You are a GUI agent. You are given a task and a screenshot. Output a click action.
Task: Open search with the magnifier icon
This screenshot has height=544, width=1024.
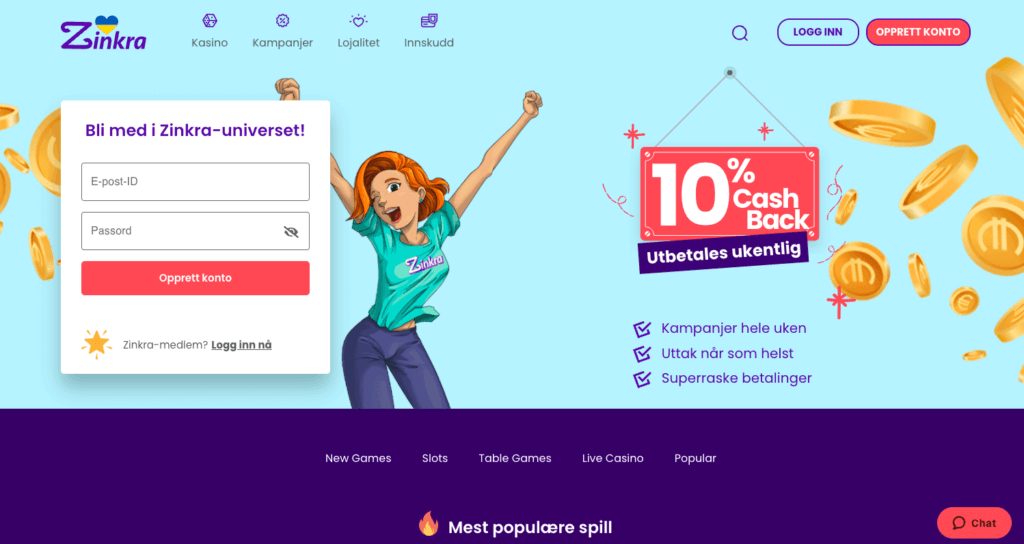coord(740,33)
